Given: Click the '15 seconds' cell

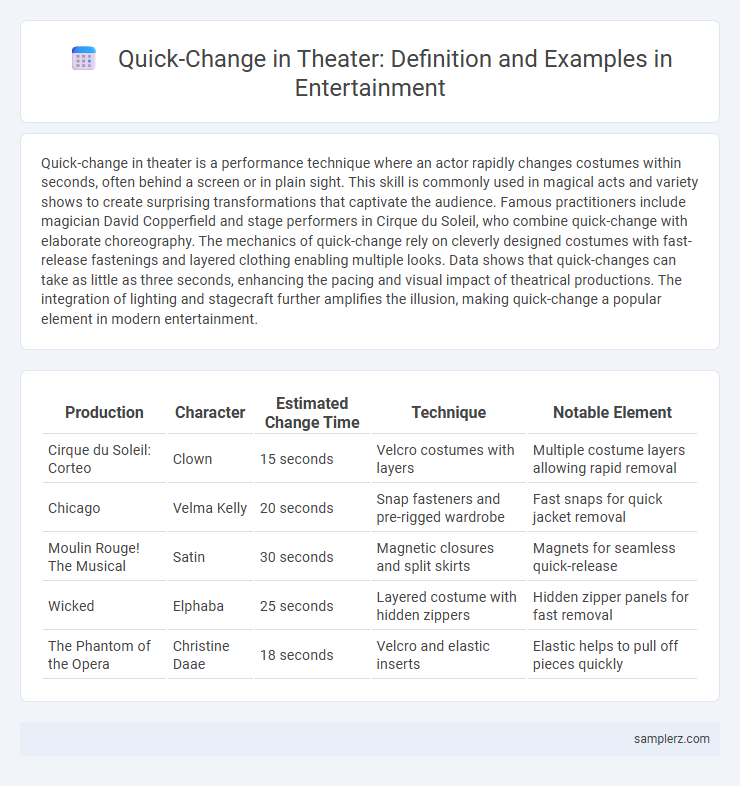Looking at the screenshot, I should pos(312,459).
